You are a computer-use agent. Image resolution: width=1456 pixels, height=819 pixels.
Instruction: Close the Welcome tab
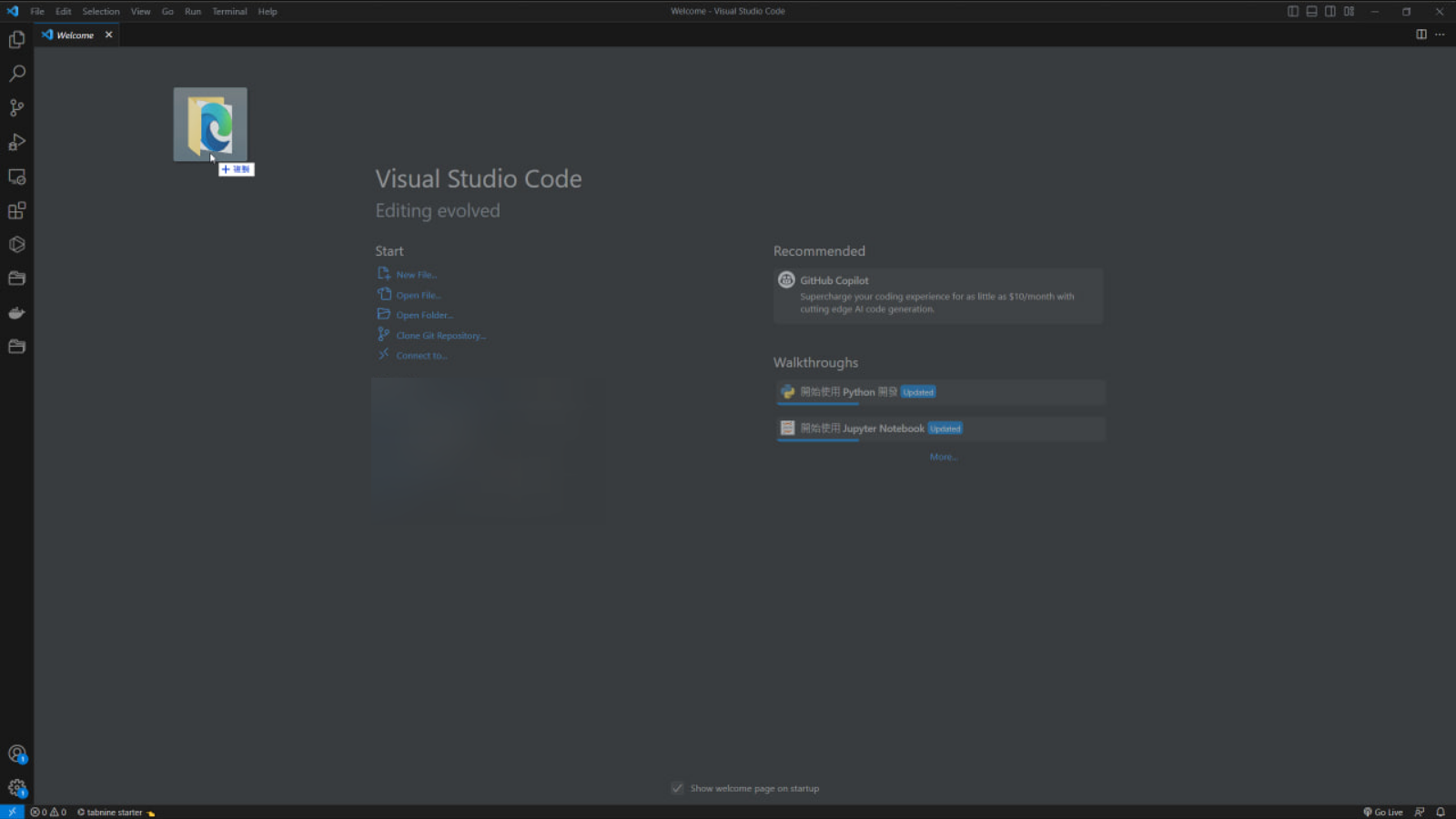point(108,35)
